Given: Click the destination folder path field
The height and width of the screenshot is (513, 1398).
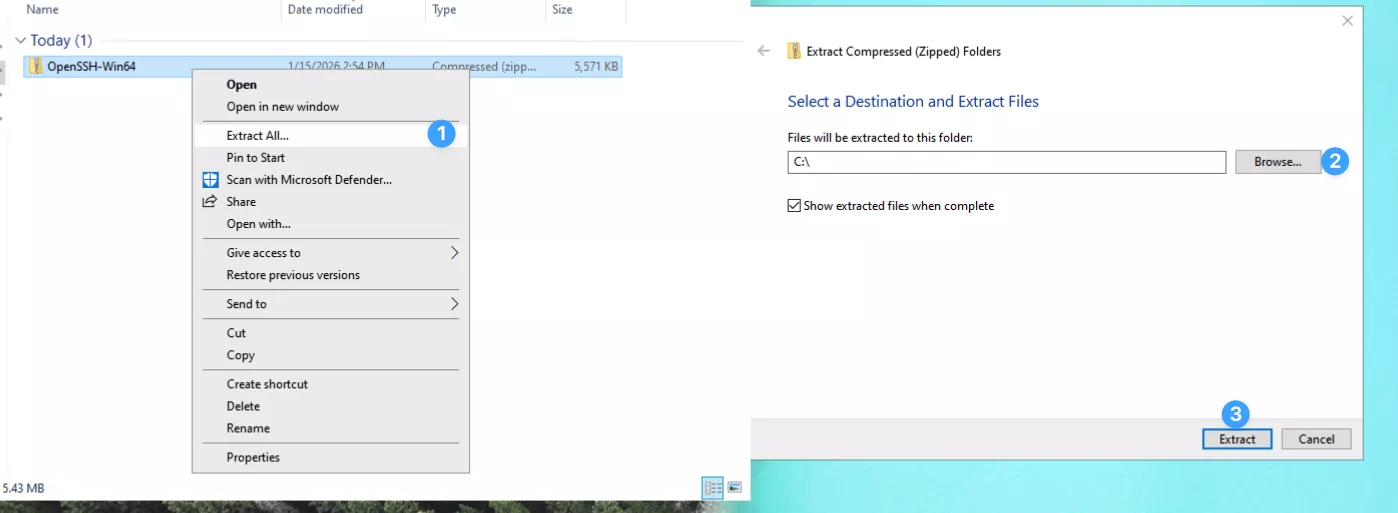Looking at the screenshot, I should 1005,162.
